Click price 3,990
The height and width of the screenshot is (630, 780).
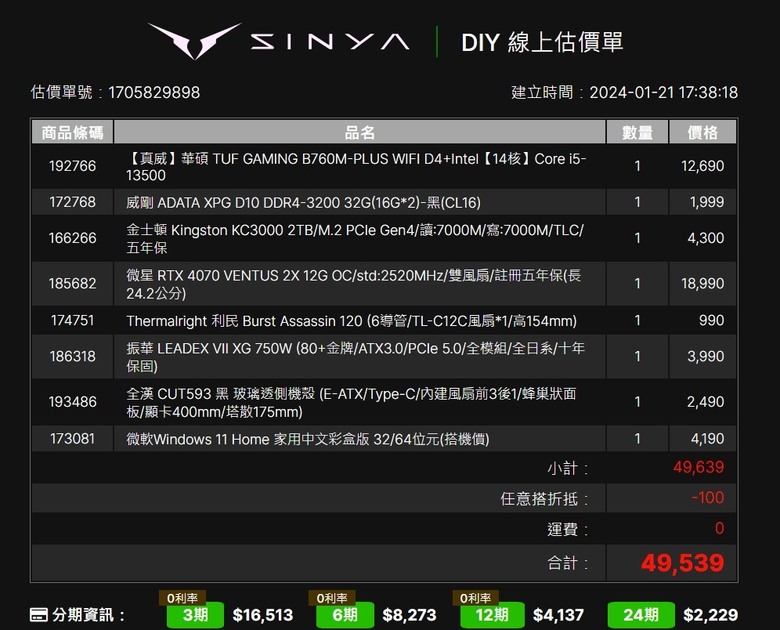point(706,356)
